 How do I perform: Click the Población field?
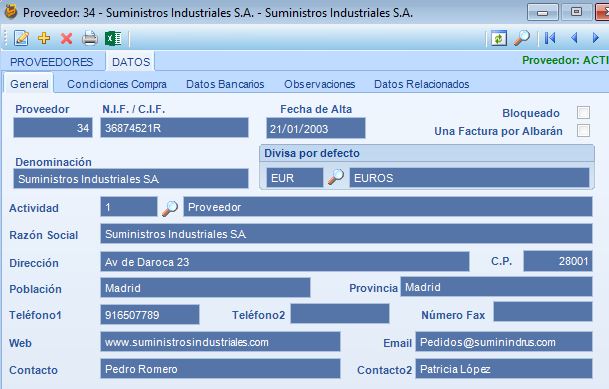205,288
